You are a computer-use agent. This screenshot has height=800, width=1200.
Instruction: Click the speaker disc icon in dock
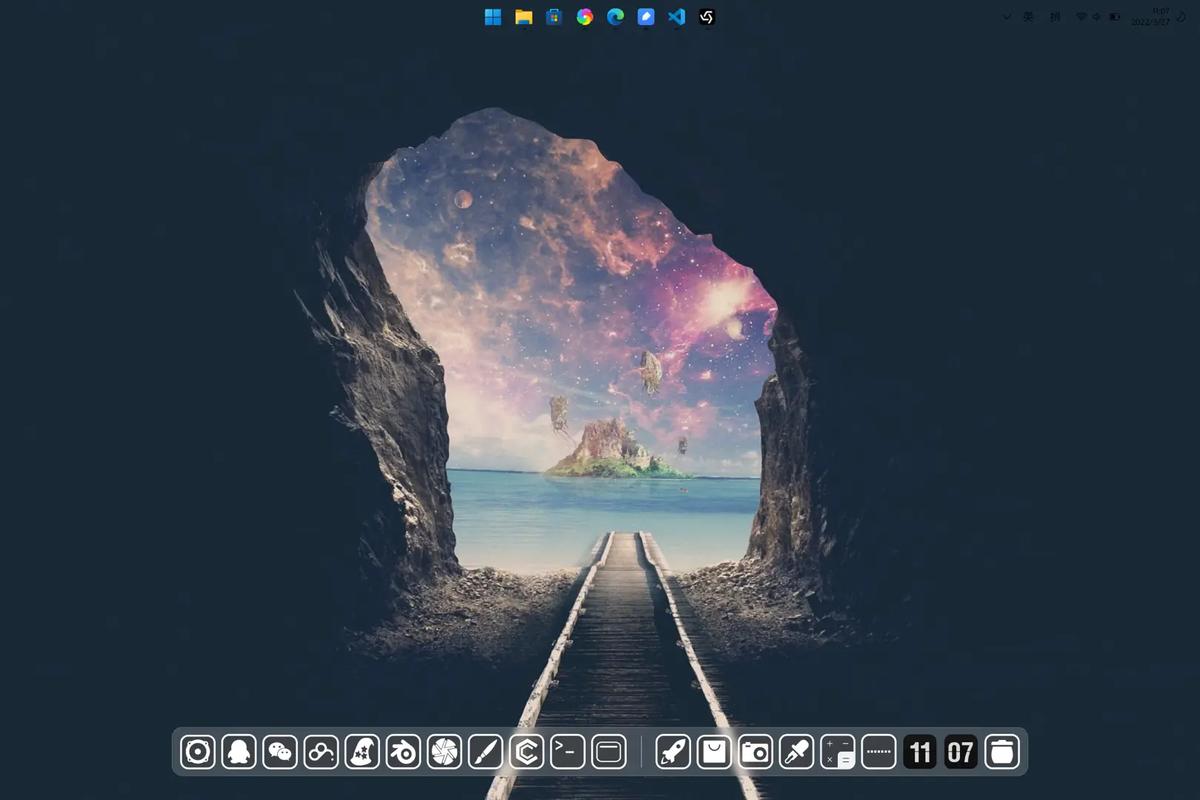click(198, 752)
